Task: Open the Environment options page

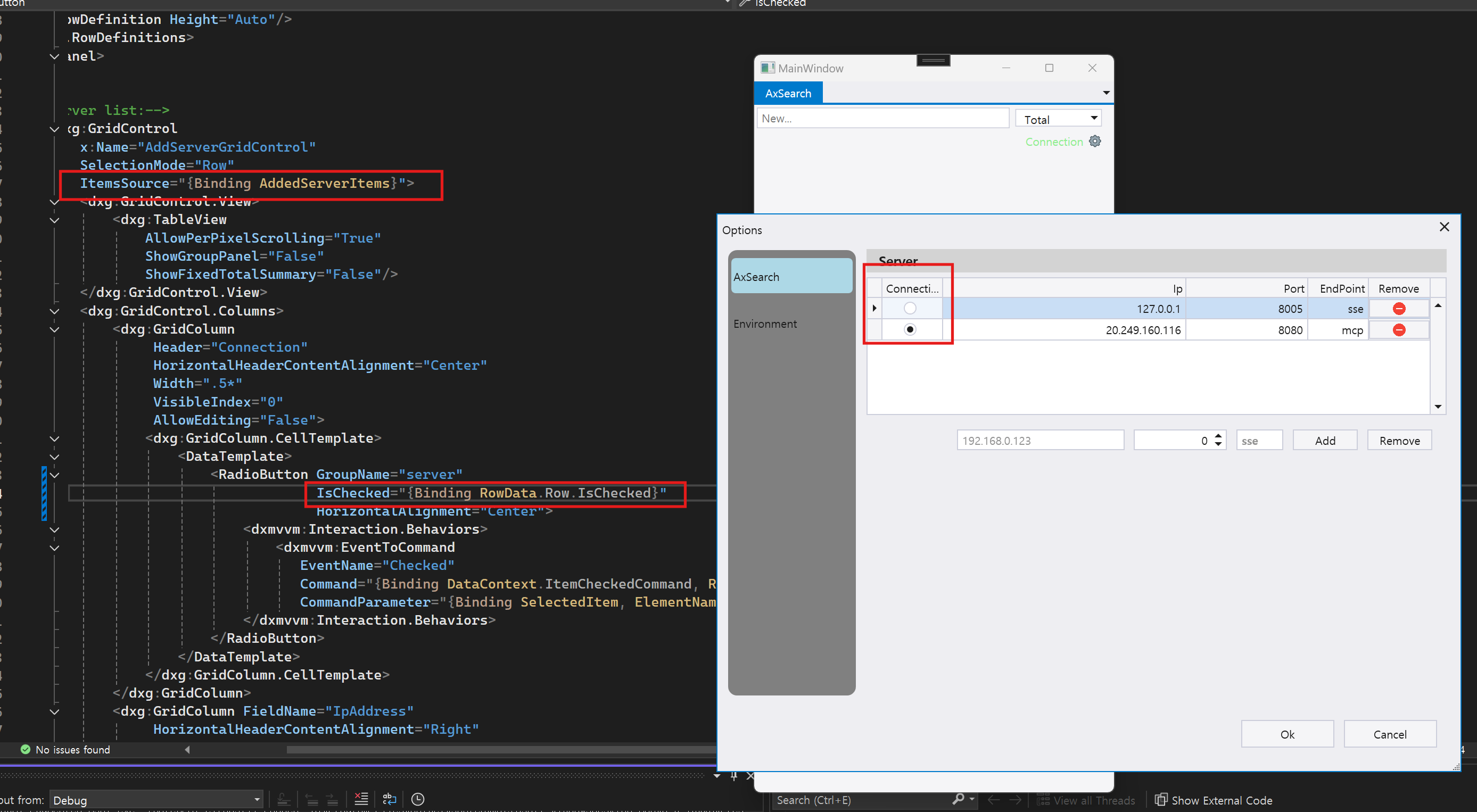Action: tap(765, 324)
